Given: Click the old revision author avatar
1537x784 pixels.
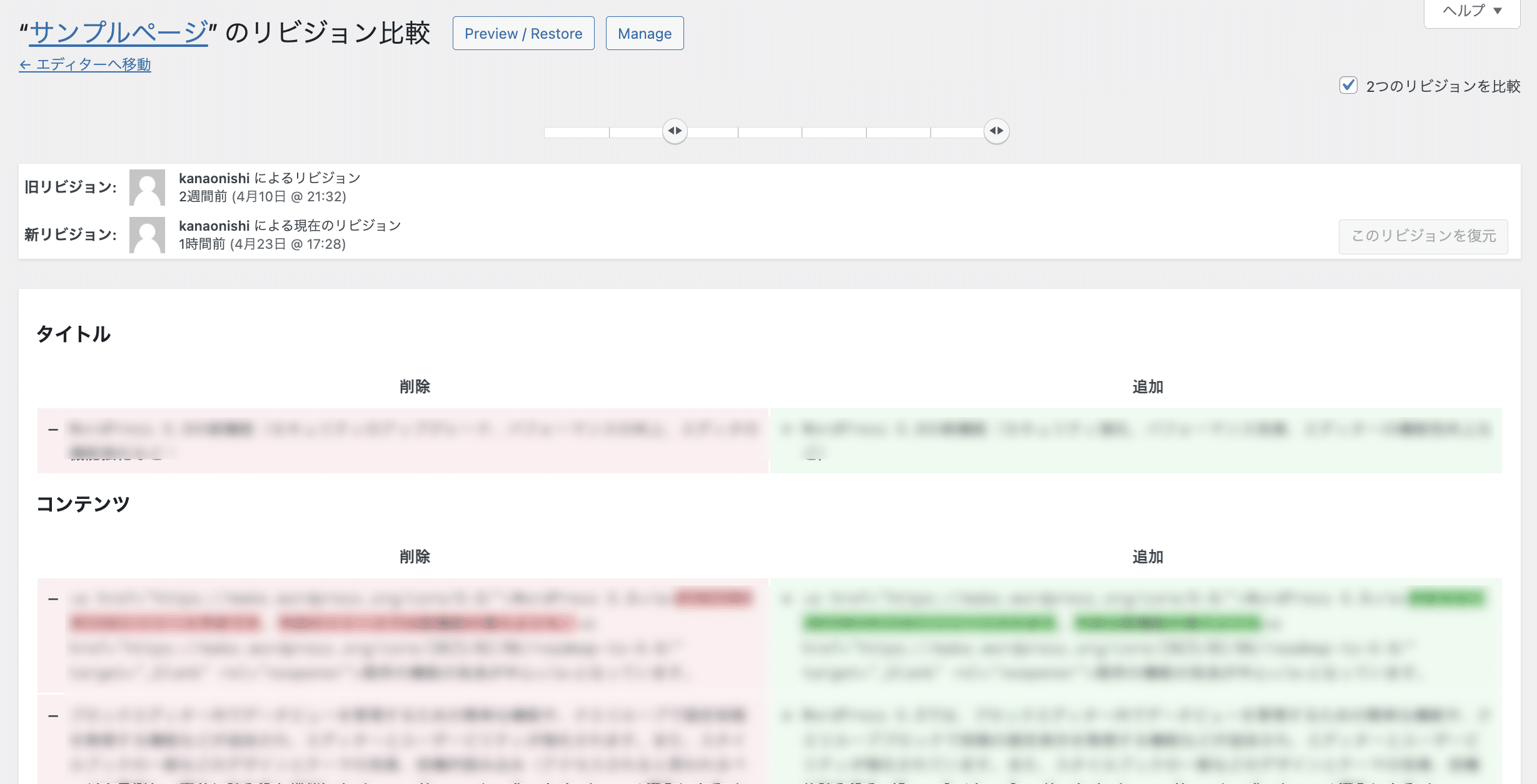Looking at the screenshot, I should [x=147, y=187].
